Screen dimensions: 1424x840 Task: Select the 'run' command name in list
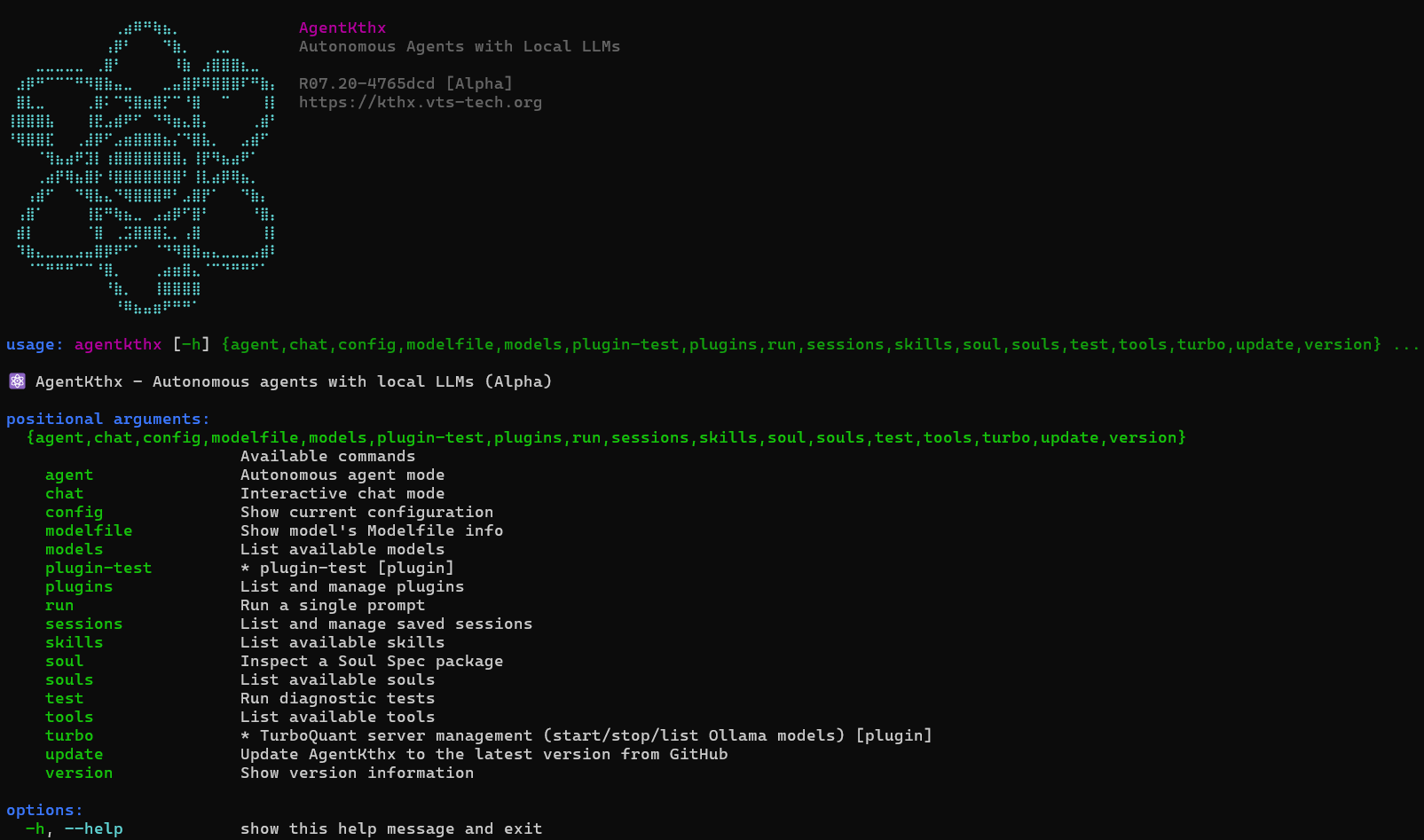[x=59, y=605]
